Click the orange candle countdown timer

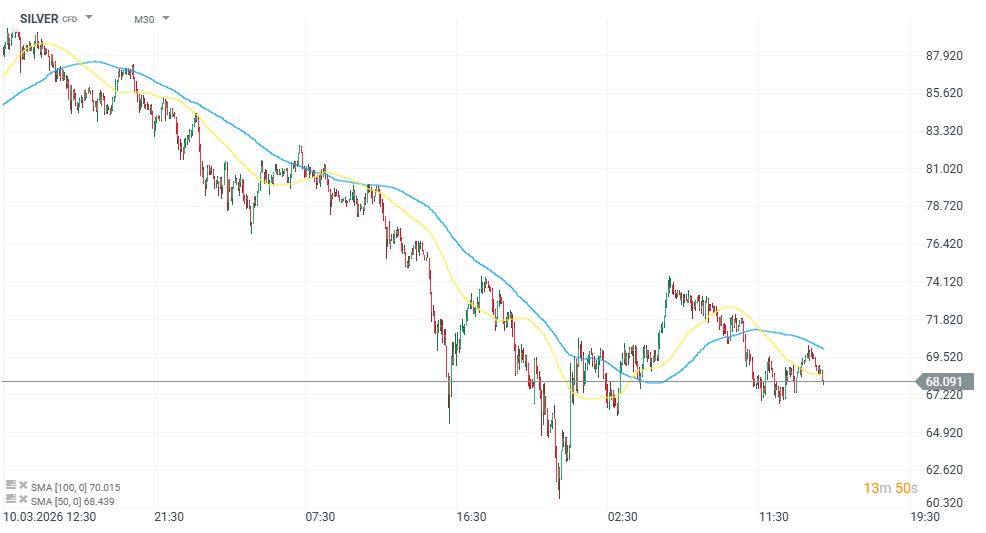point(891,488)
